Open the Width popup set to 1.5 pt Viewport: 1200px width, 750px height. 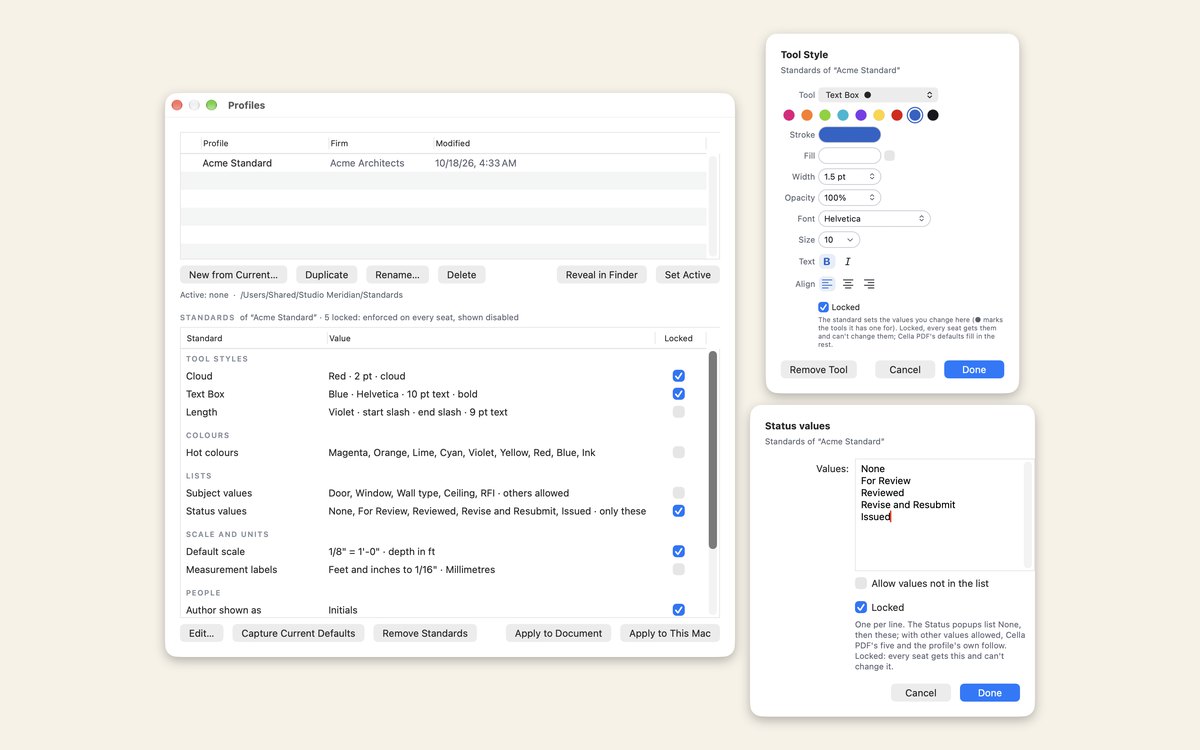coord(850,177)
